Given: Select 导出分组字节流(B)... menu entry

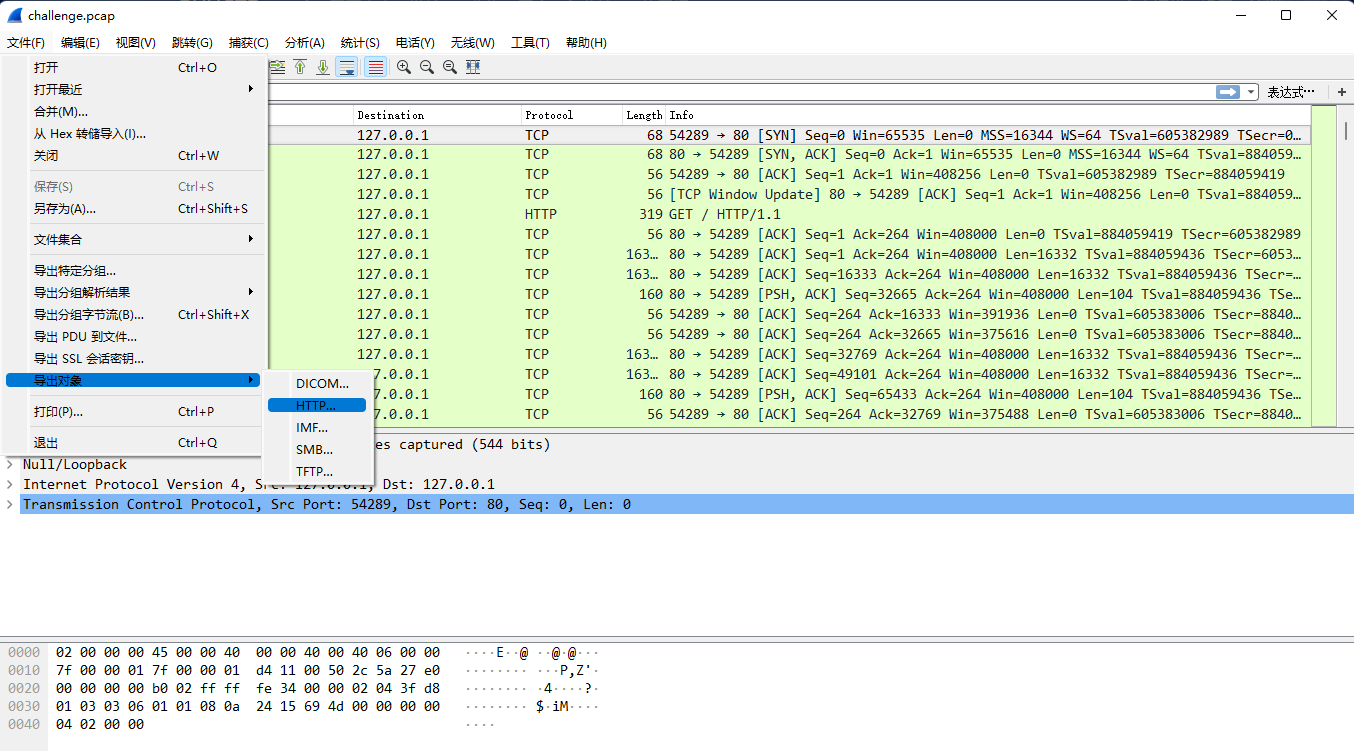Looking at the screenshot, I should point(133,314).
